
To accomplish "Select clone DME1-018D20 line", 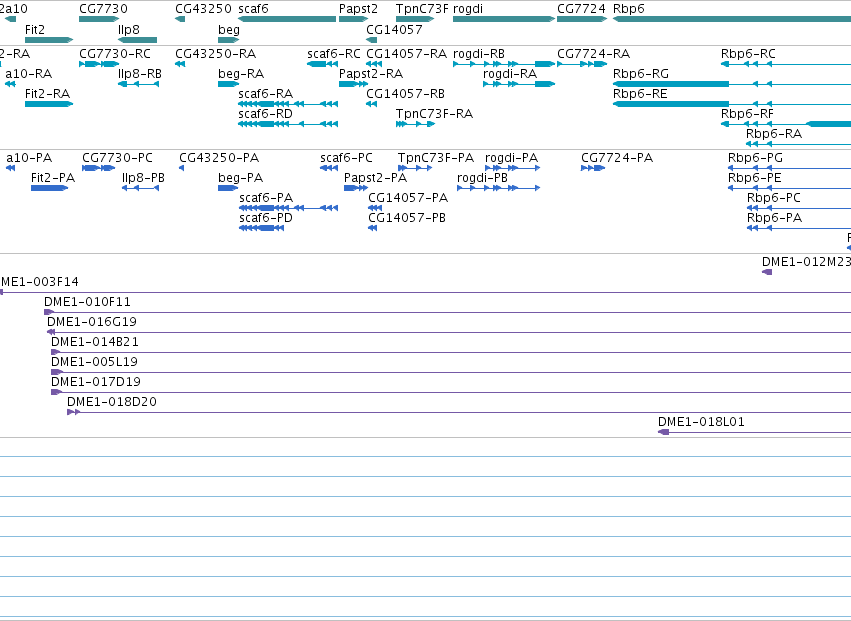I will click(459, 413).
